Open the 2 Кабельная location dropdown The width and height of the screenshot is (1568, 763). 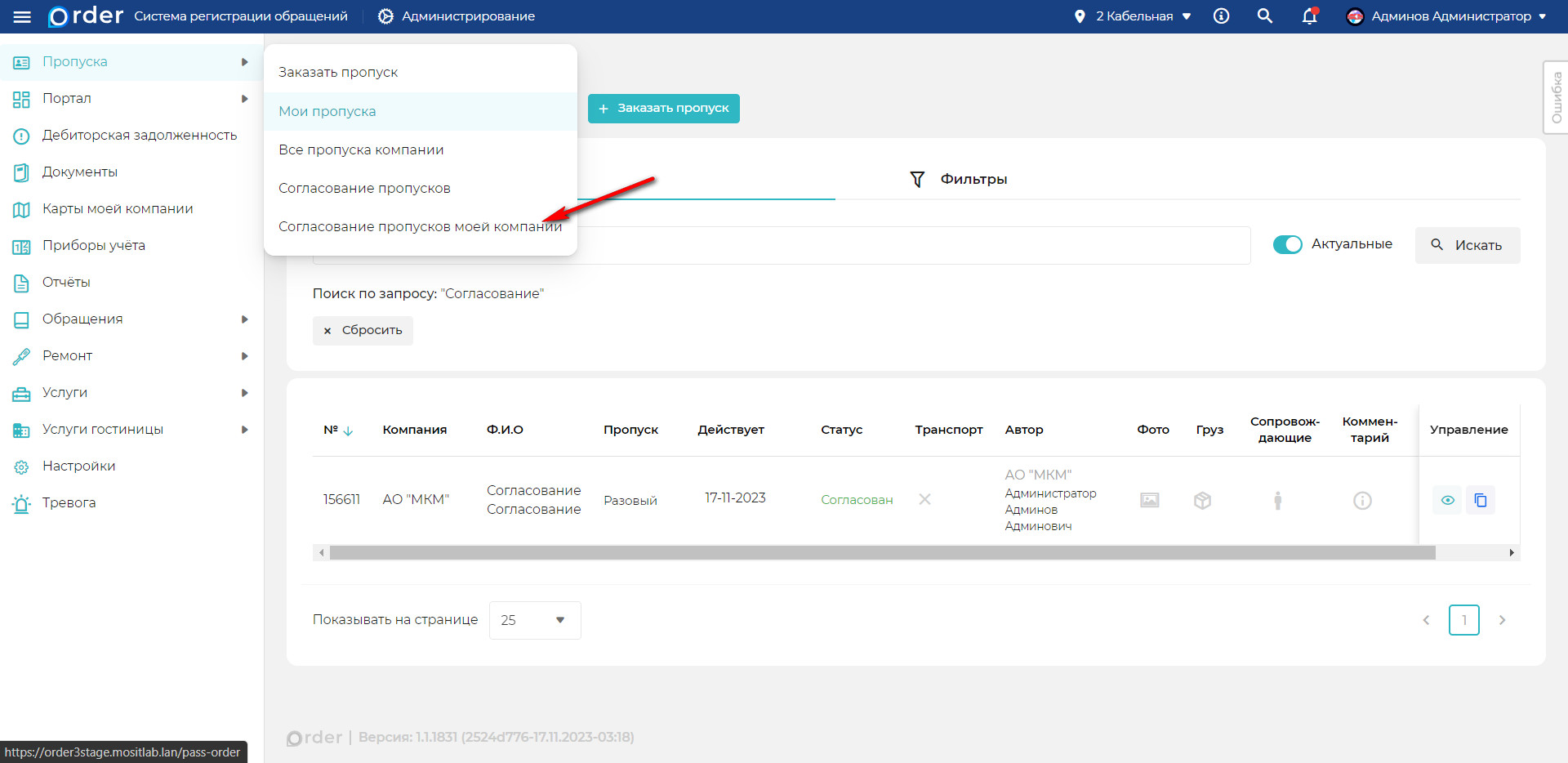click(1134, 16)
